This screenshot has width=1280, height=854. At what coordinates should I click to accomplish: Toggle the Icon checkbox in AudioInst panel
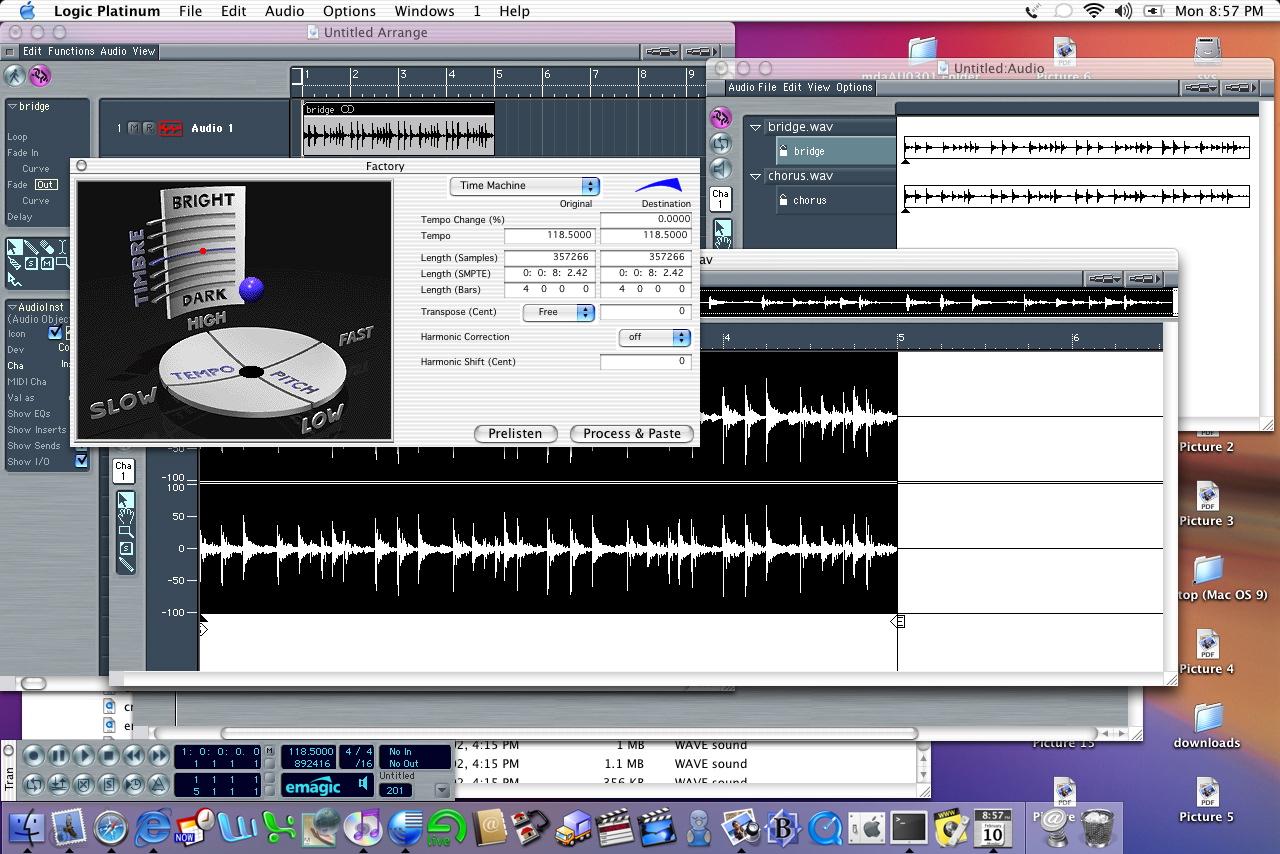click(x=55, y=333)
